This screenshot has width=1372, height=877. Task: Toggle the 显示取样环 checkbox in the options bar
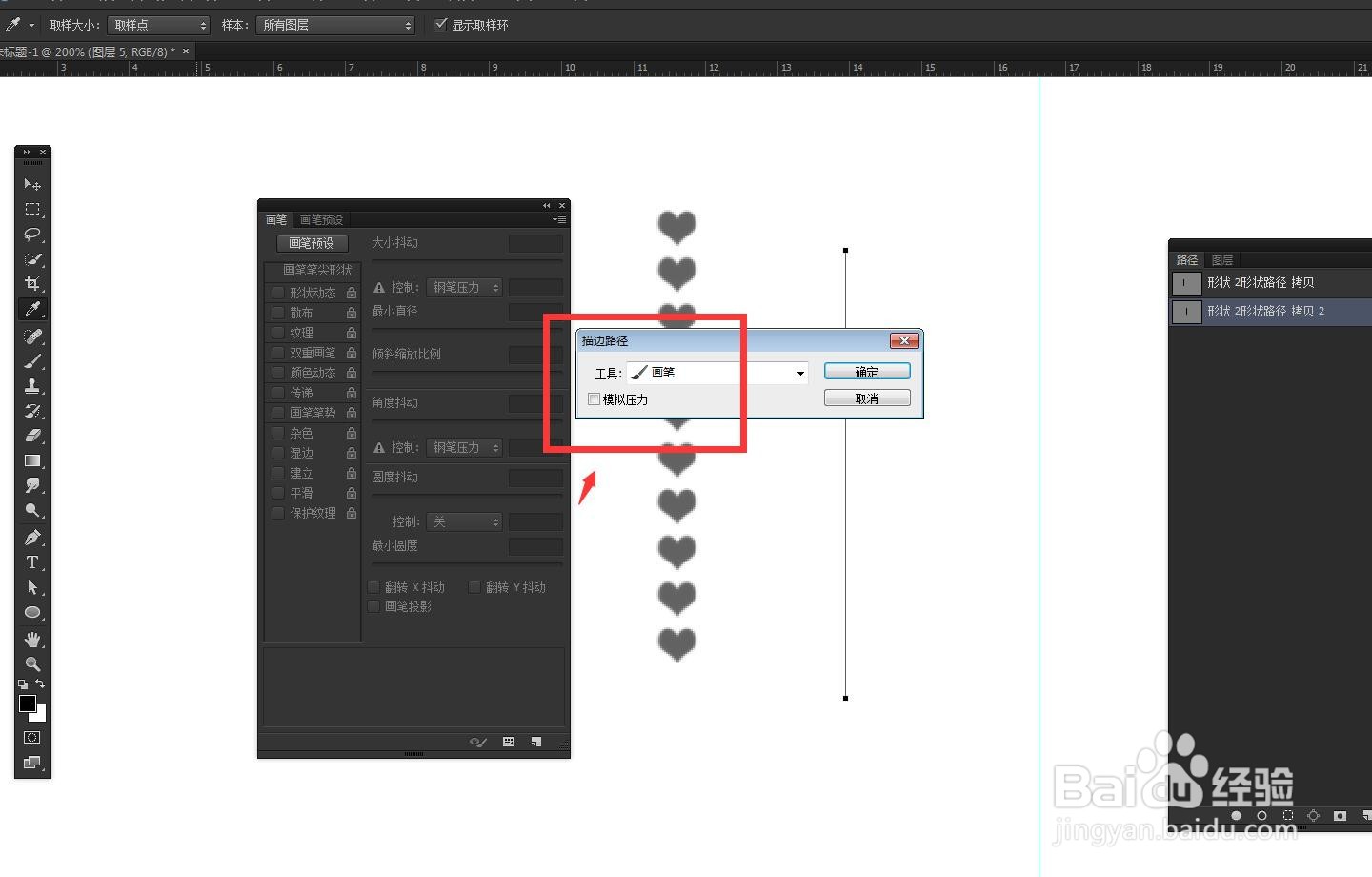[440, 25]
